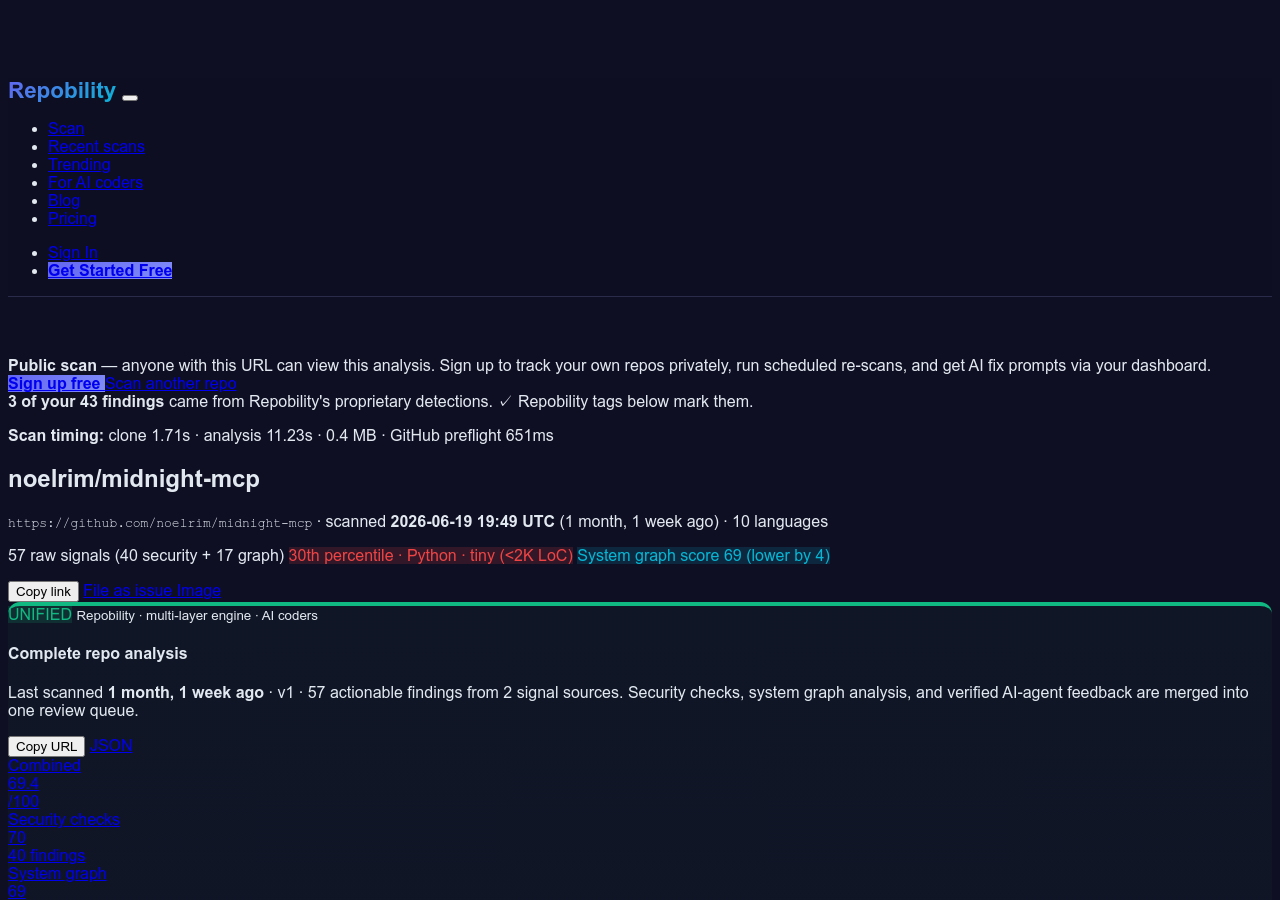This screenshot has height=900, width=1280.
Task: View the Pricing page
Action: point(72,218)
